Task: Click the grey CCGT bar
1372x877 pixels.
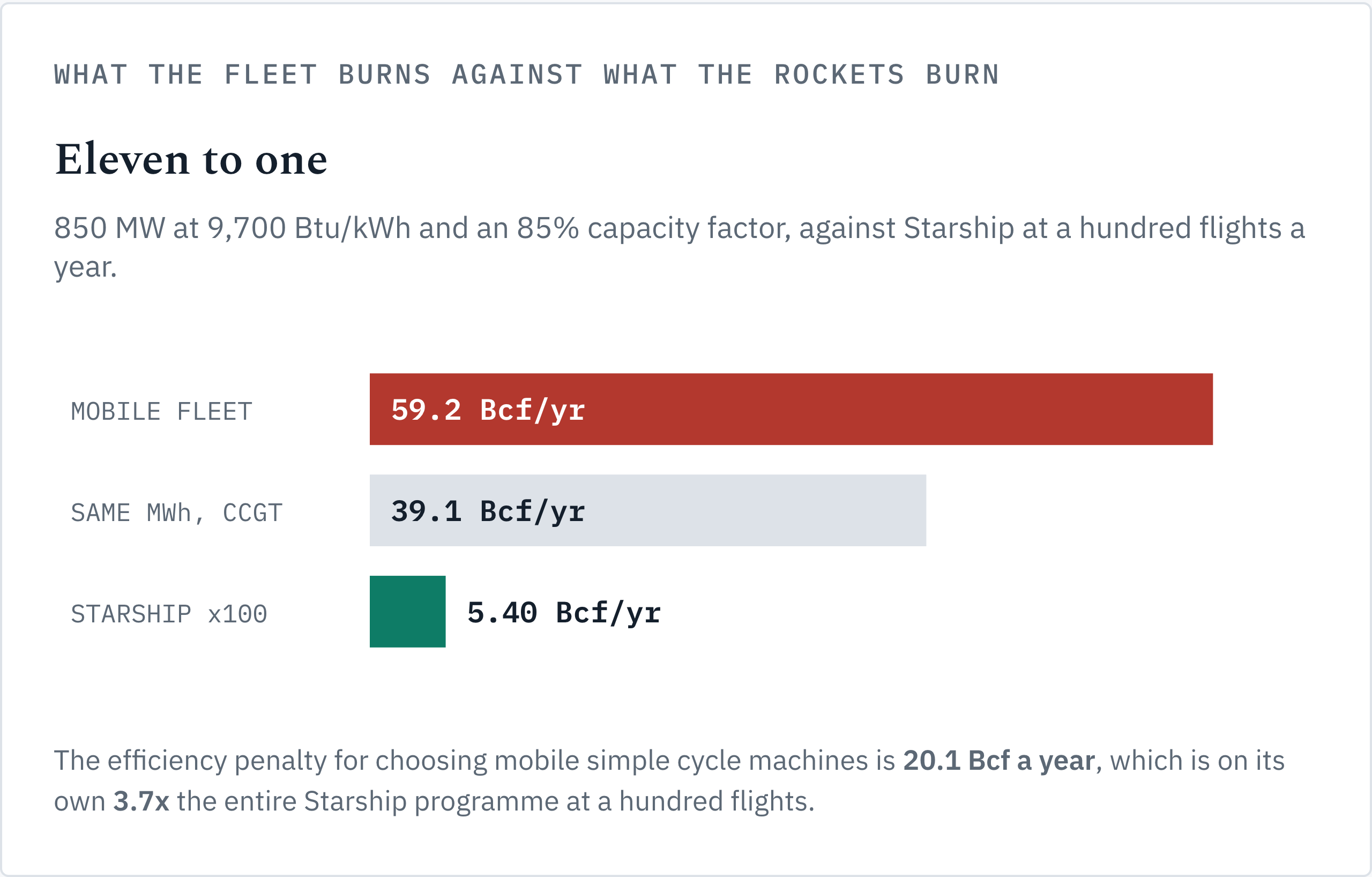Action: pos(648,510)
